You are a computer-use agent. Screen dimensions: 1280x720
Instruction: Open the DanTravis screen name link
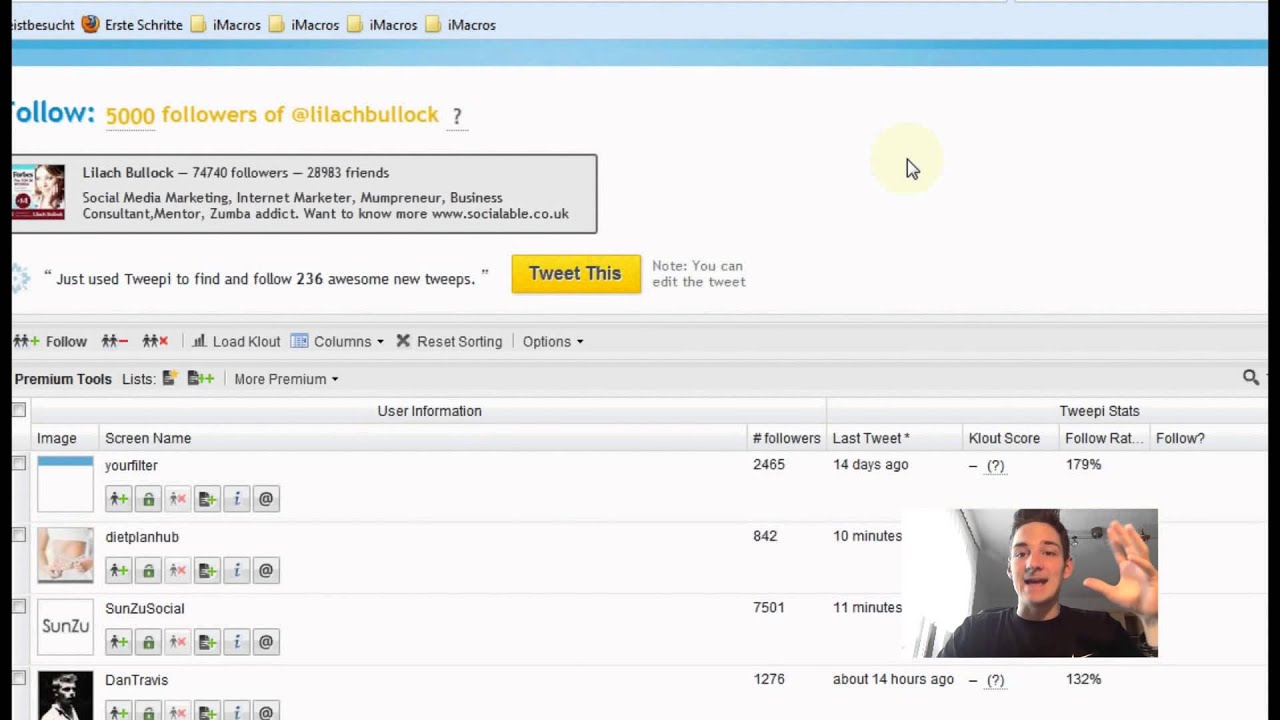(137, 680)
